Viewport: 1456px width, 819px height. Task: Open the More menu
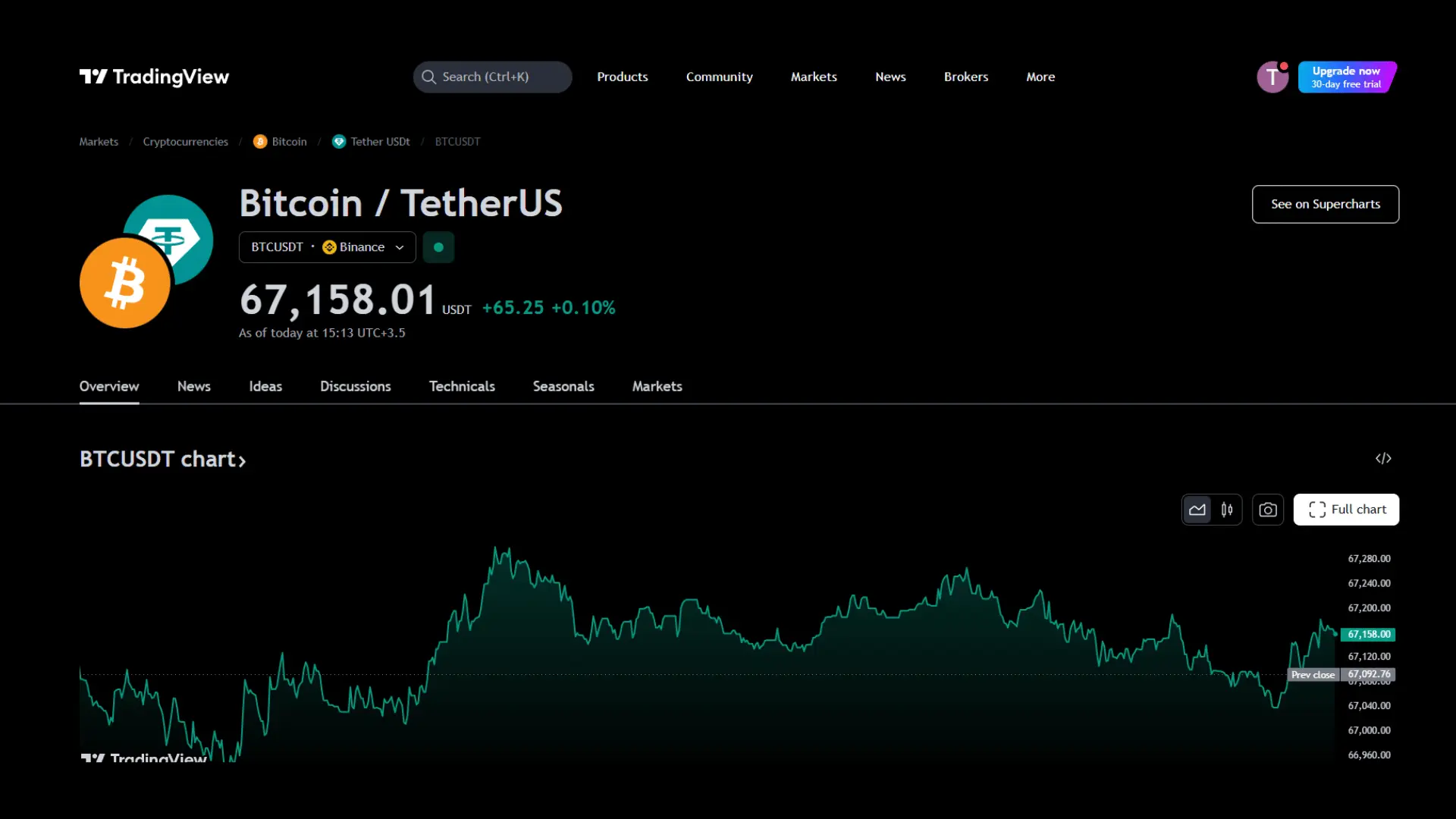(x=1040, y=77)
